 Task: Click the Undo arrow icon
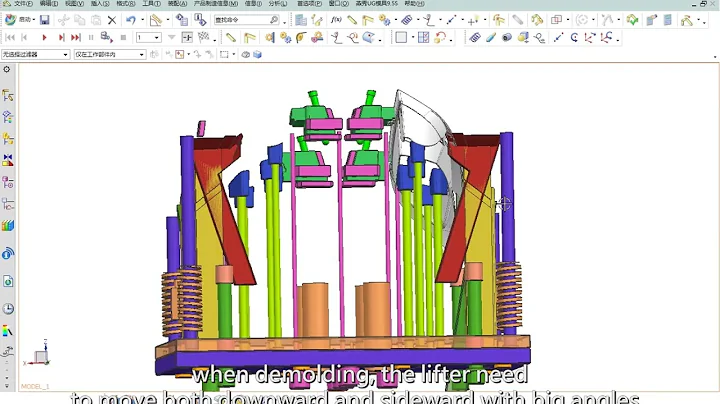(x=131, y=20)
